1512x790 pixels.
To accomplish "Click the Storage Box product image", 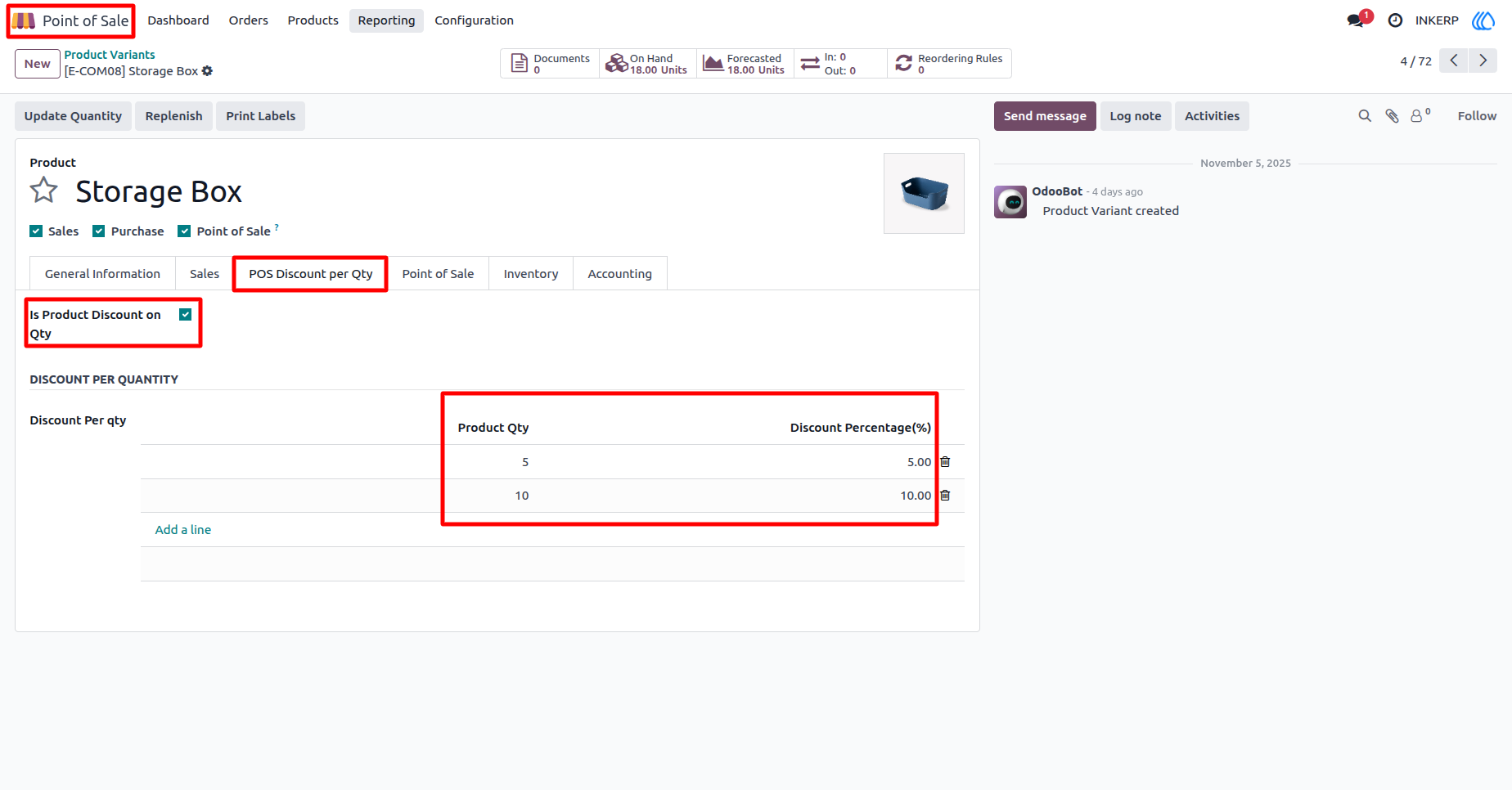I will [x=924, y=193].
